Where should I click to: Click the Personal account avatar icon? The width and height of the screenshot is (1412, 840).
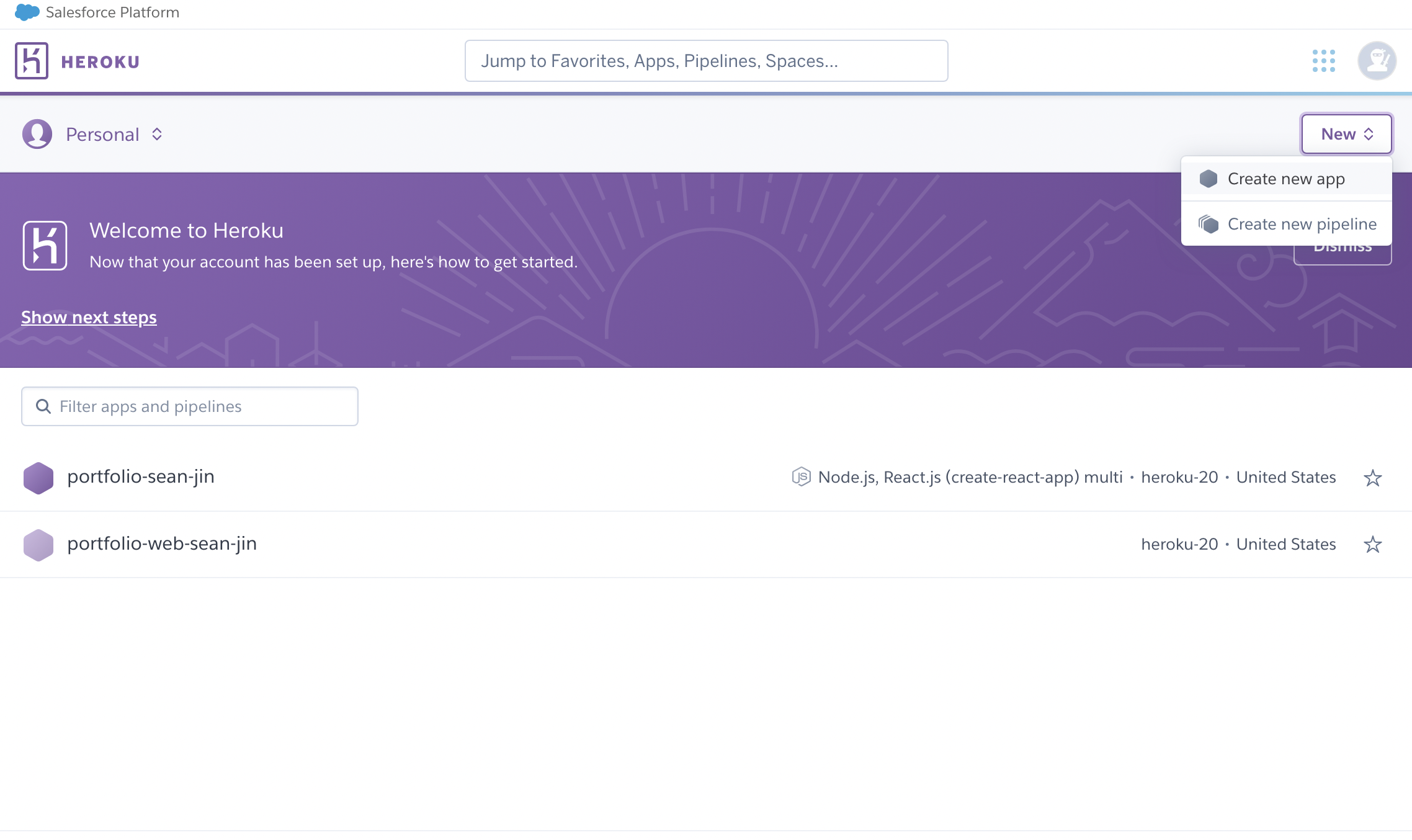tap(37, 134)
